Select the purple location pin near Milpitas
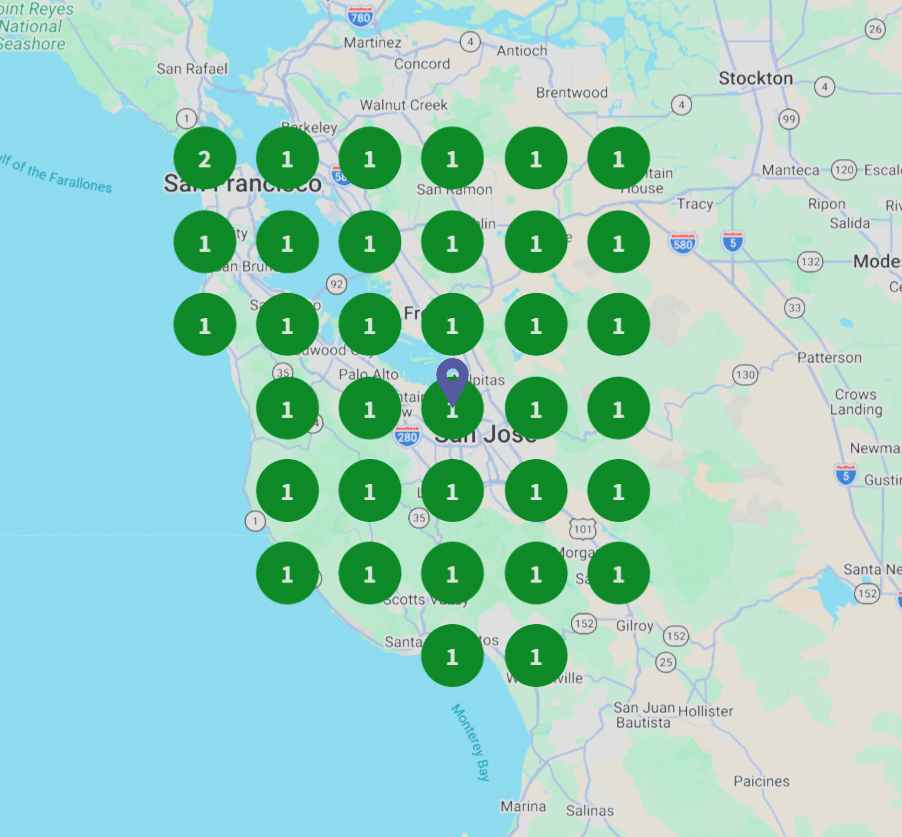 453,380
